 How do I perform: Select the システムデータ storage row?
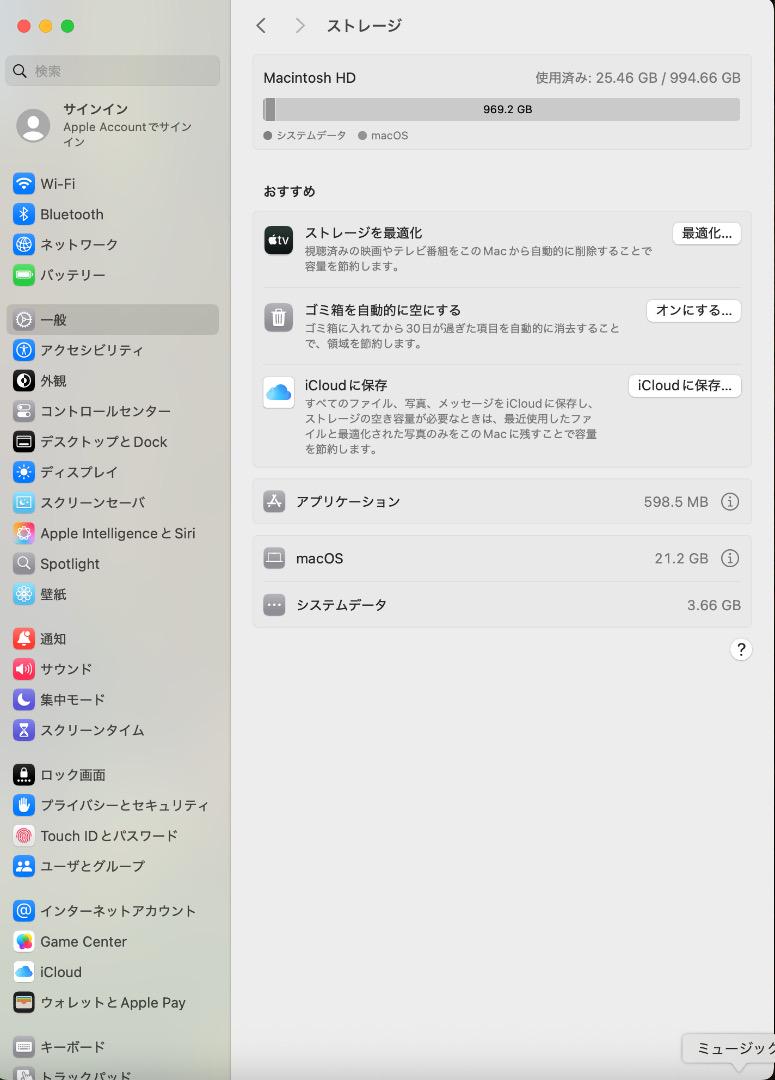(502, 605)
